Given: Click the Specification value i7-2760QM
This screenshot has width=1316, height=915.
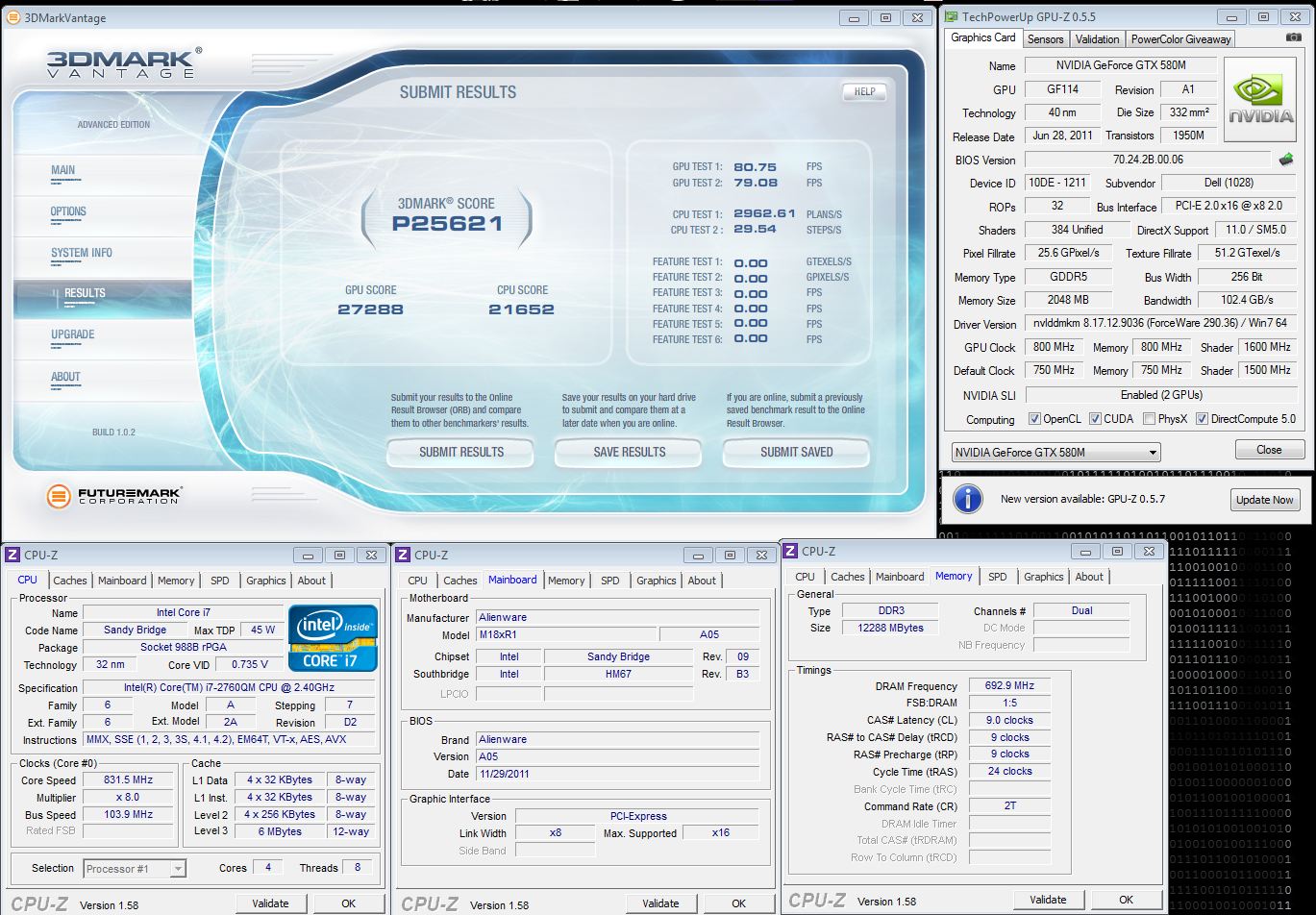Looking at the screenshot, I should pyautogui.click(x=229, y=688).
